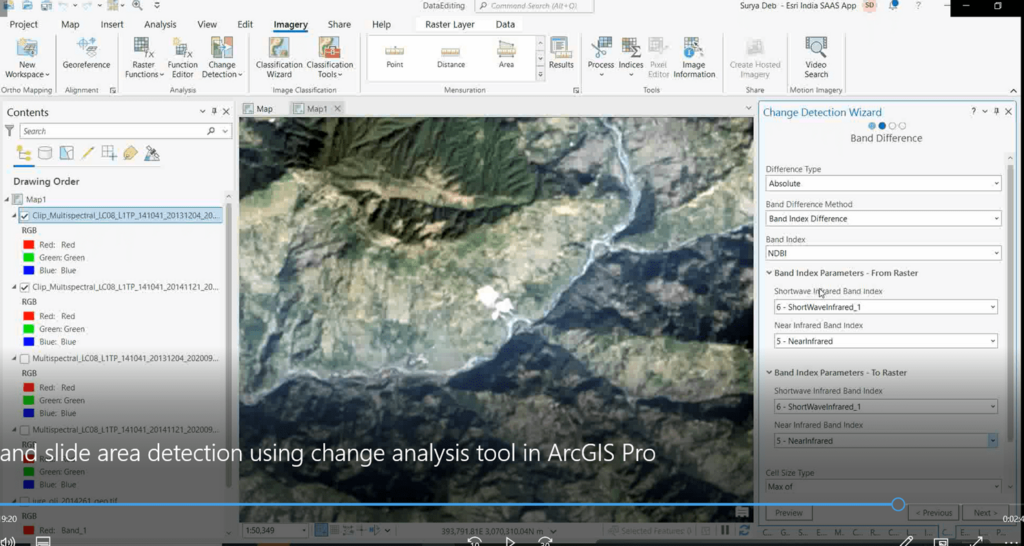This screenshot has width=1024, height=546.
Task: Open the Change Detection tool
Action: coord(222,59)
